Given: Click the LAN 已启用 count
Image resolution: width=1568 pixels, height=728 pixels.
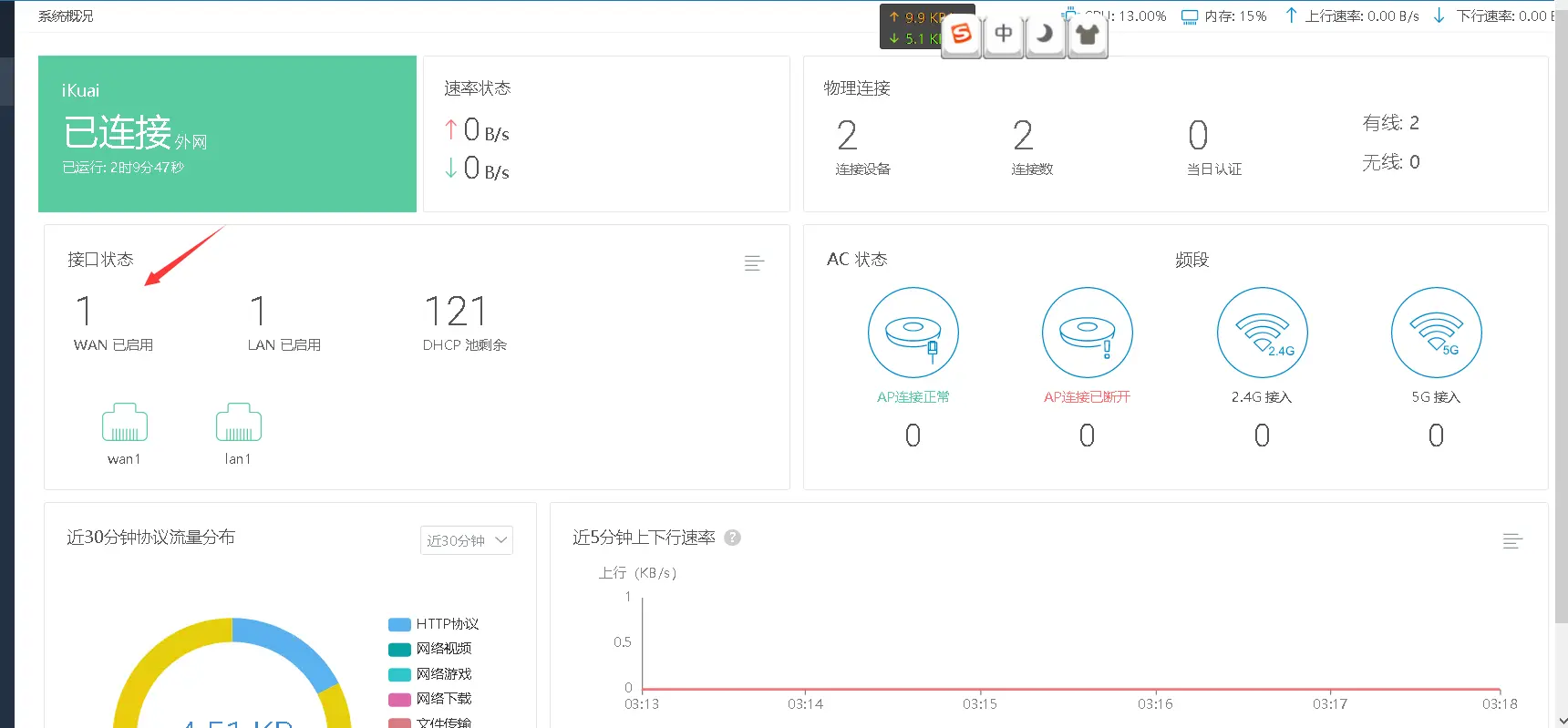Looking at the screenshot, I should click(258, 312).
